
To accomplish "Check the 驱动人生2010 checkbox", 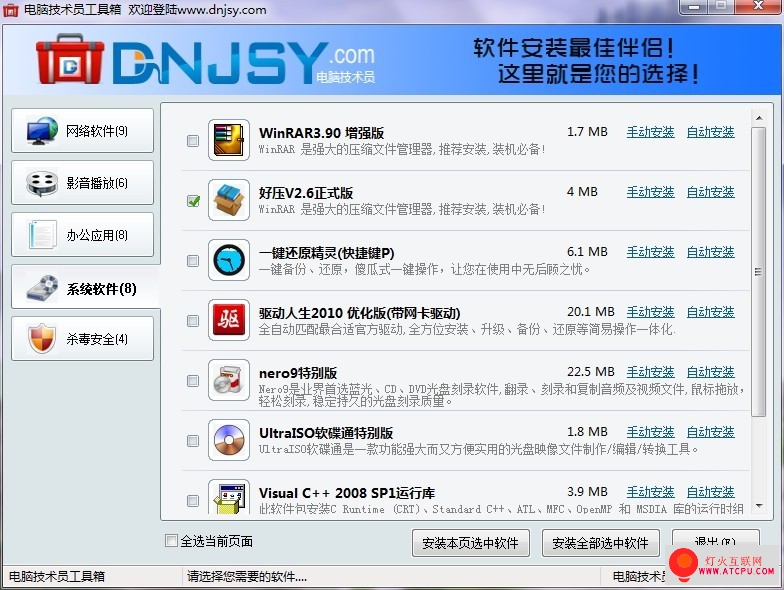I will [x=192, y=321].
